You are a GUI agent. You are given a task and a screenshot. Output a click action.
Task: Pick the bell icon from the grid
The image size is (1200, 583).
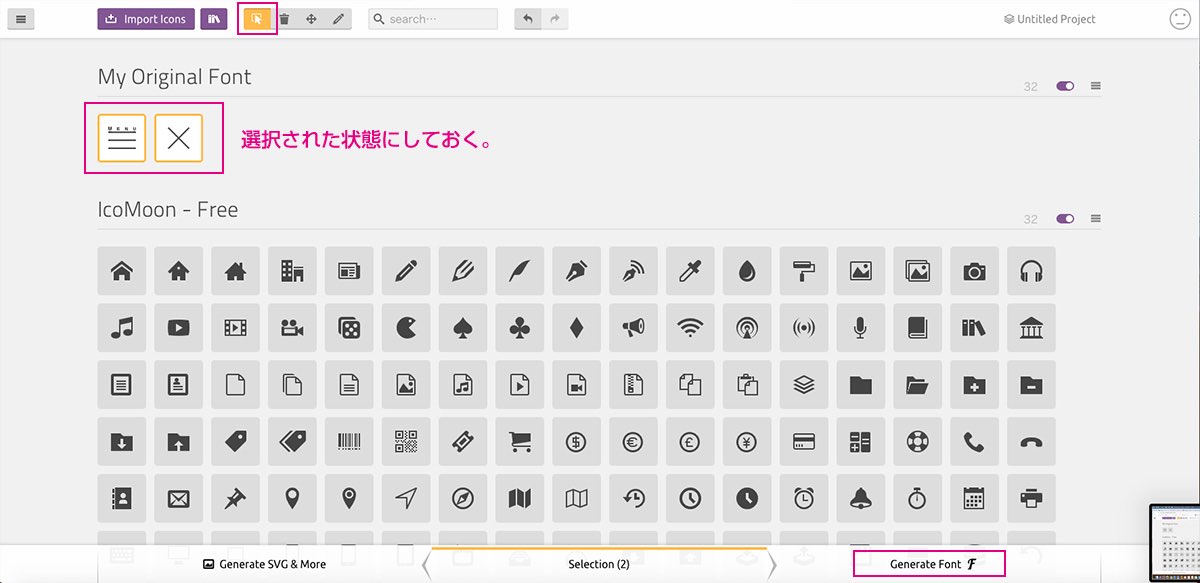[x=860, y=497]
